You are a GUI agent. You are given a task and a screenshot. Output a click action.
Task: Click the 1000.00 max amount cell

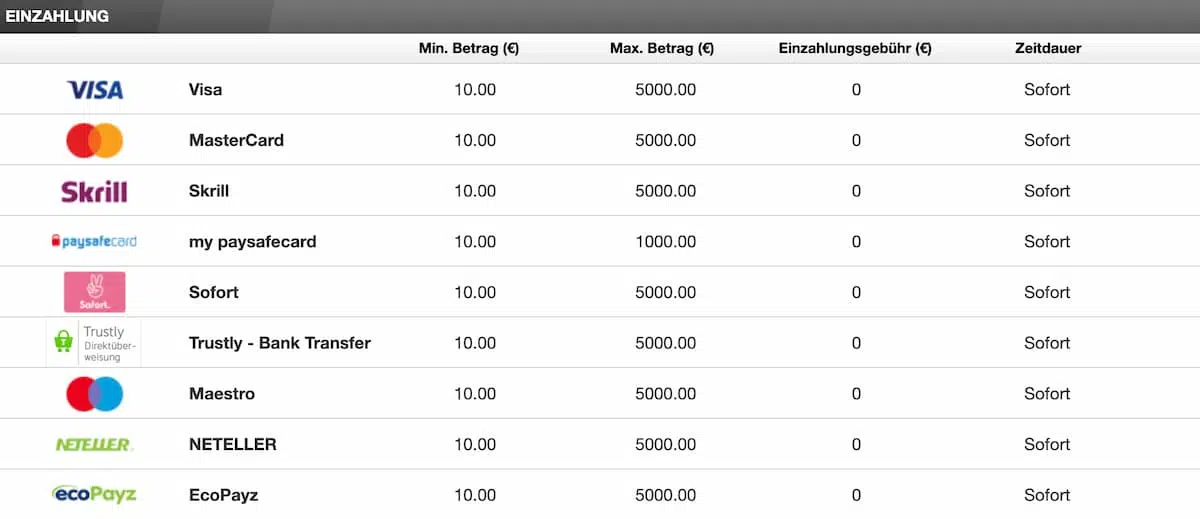point(666,242)
